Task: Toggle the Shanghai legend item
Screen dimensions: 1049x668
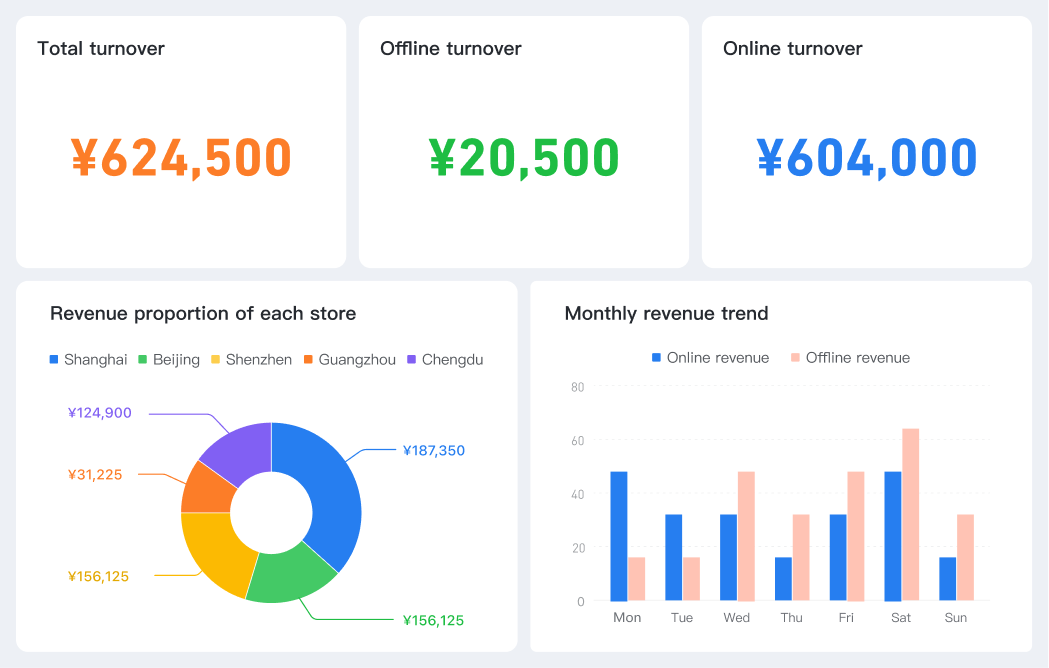Action: [x=88, y=359]
